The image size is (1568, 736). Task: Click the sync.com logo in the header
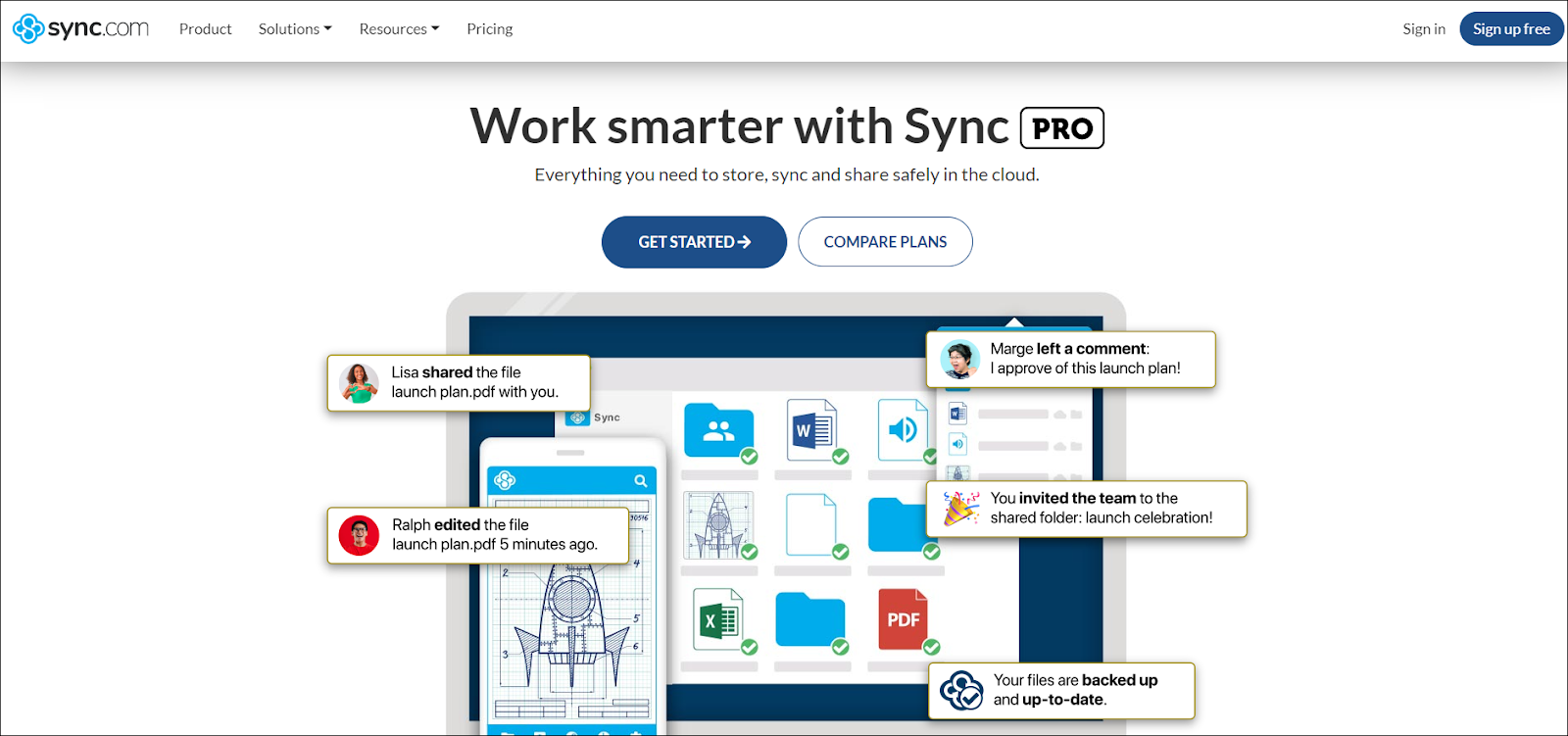coord(80,28)
